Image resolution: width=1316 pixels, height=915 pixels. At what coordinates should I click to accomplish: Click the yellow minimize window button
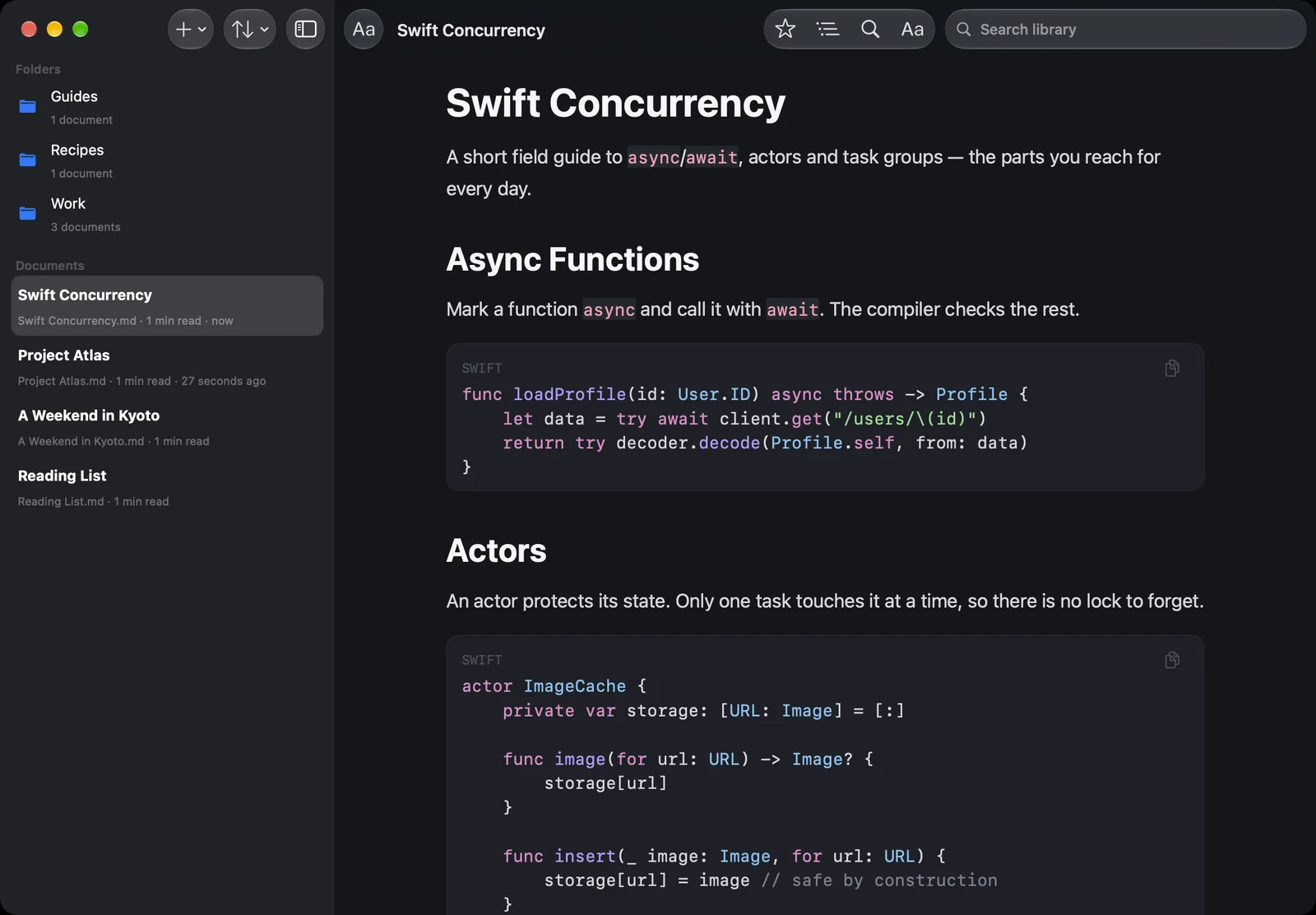54,30
